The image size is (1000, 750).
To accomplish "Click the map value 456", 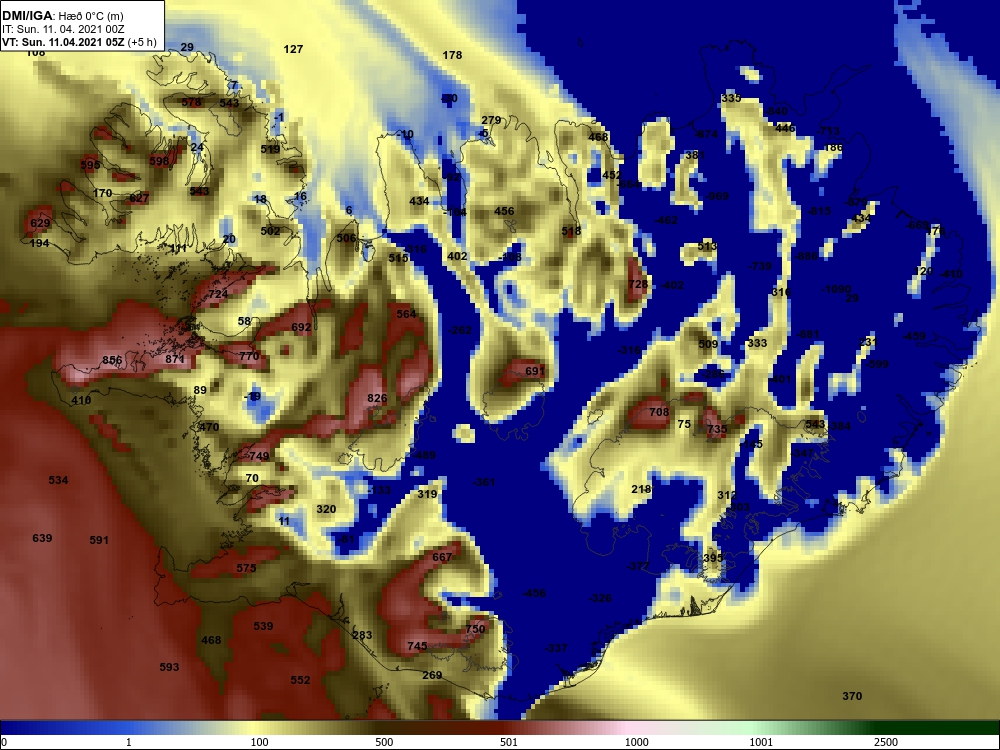I will pos(504,211).
